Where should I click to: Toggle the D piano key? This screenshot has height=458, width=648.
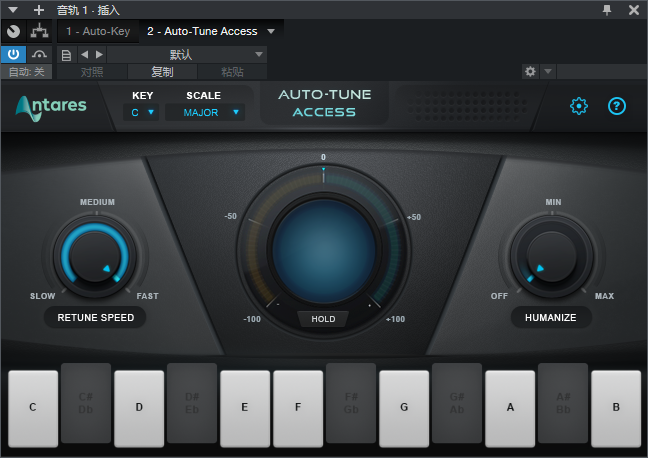tap(139, 408)
